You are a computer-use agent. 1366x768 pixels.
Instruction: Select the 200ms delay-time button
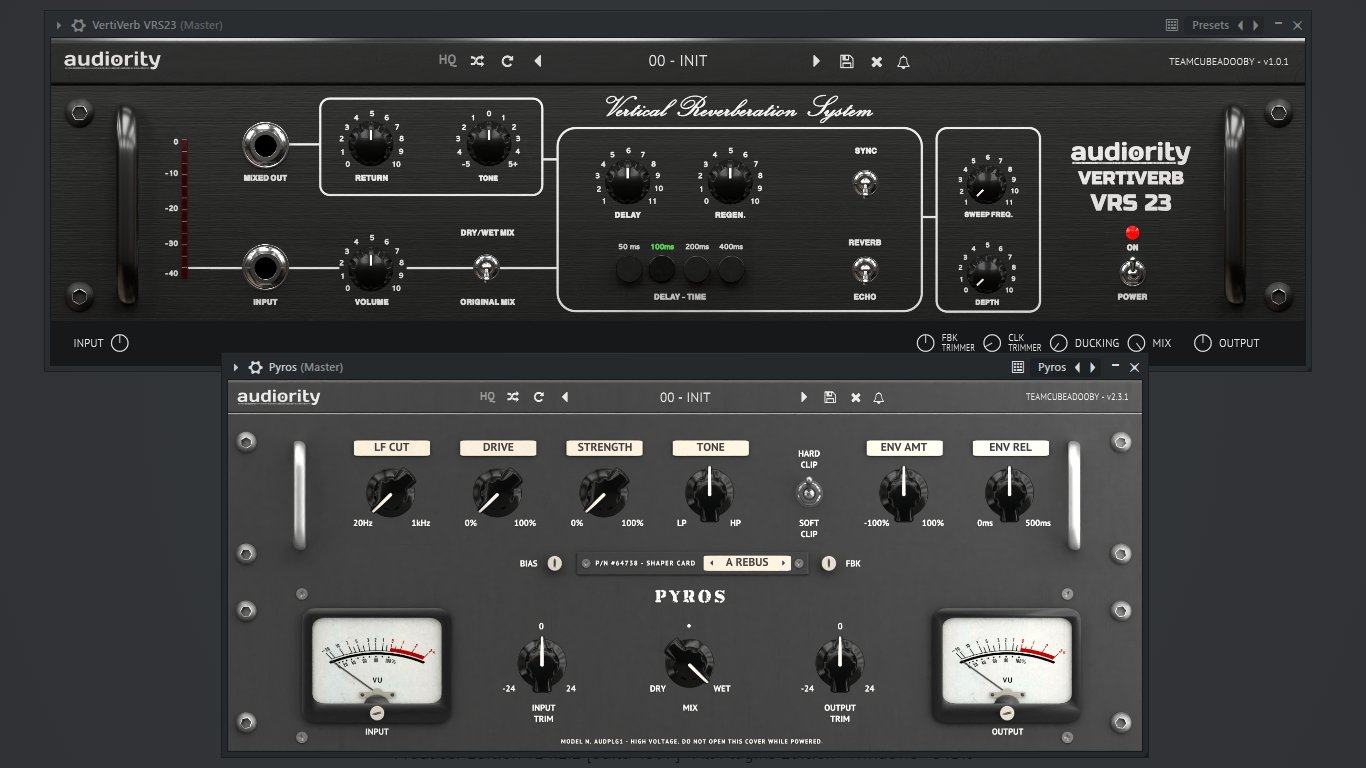pyautogui.click(x=697, y=269)
